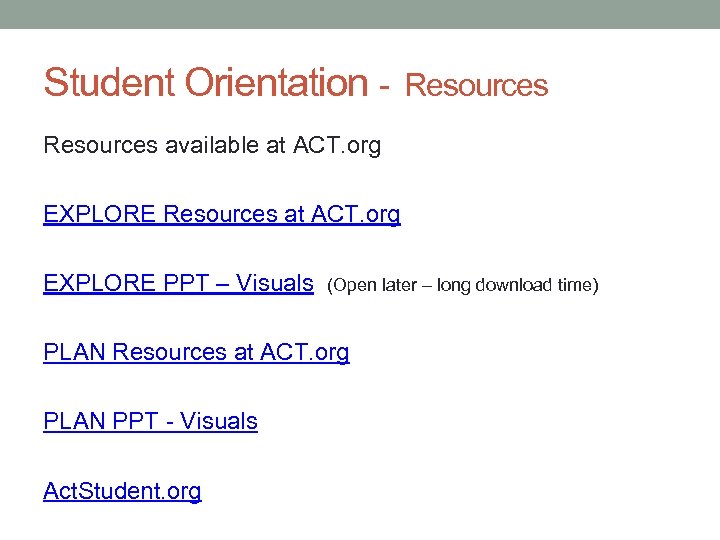The height and width of the screenshot is (540, 720).
Task: Click "ACT.org" in the unlinked "Resources available" line
Action: tap(337, 145)
